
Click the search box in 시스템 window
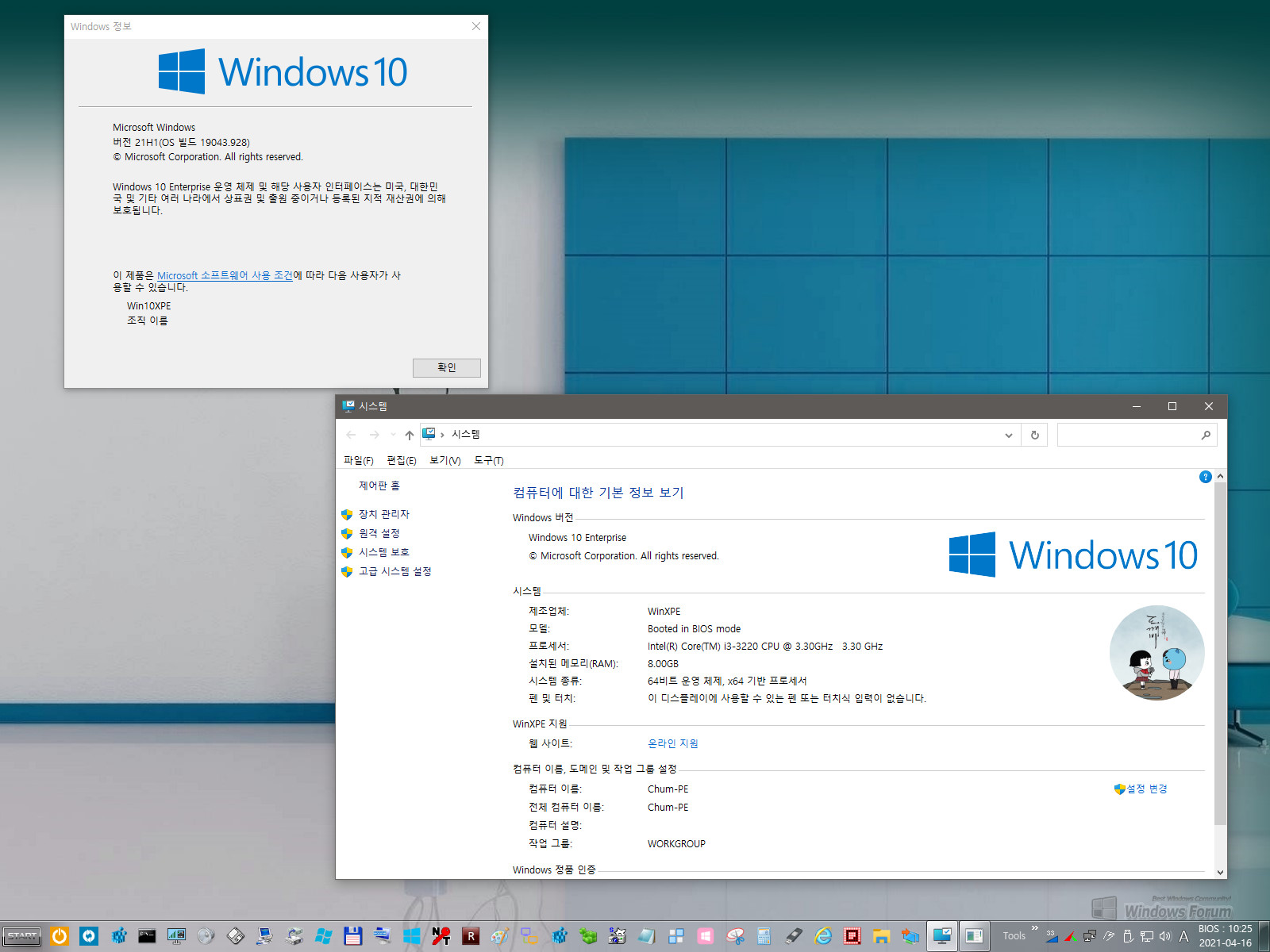[x=1137, y=435]
